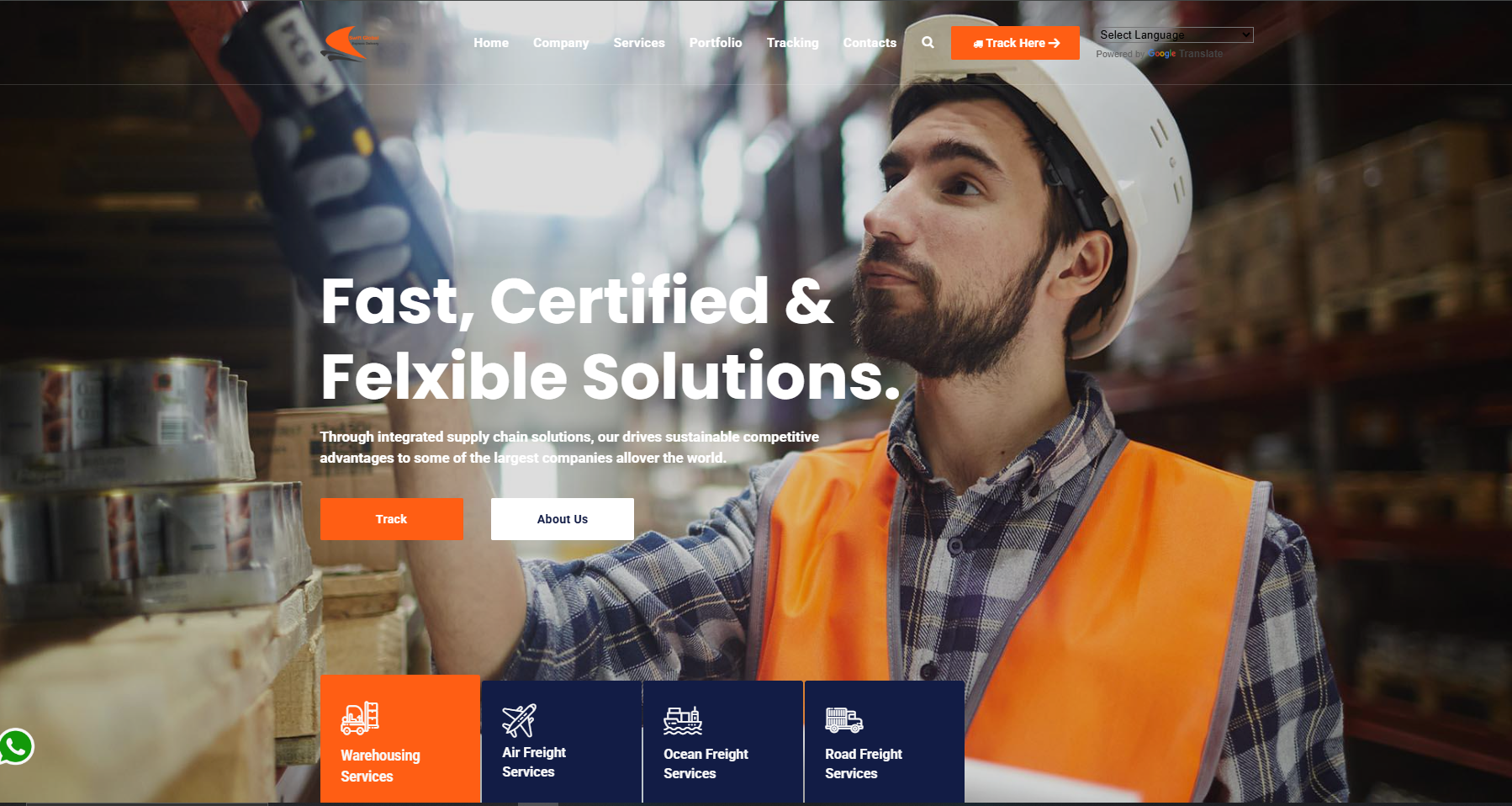Click the orange Track button

tap(391, 519)
